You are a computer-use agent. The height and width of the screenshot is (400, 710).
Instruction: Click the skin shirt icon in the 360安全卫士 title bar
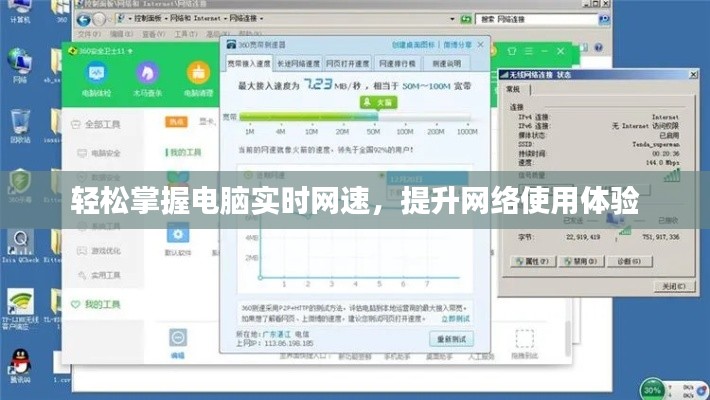512,51
